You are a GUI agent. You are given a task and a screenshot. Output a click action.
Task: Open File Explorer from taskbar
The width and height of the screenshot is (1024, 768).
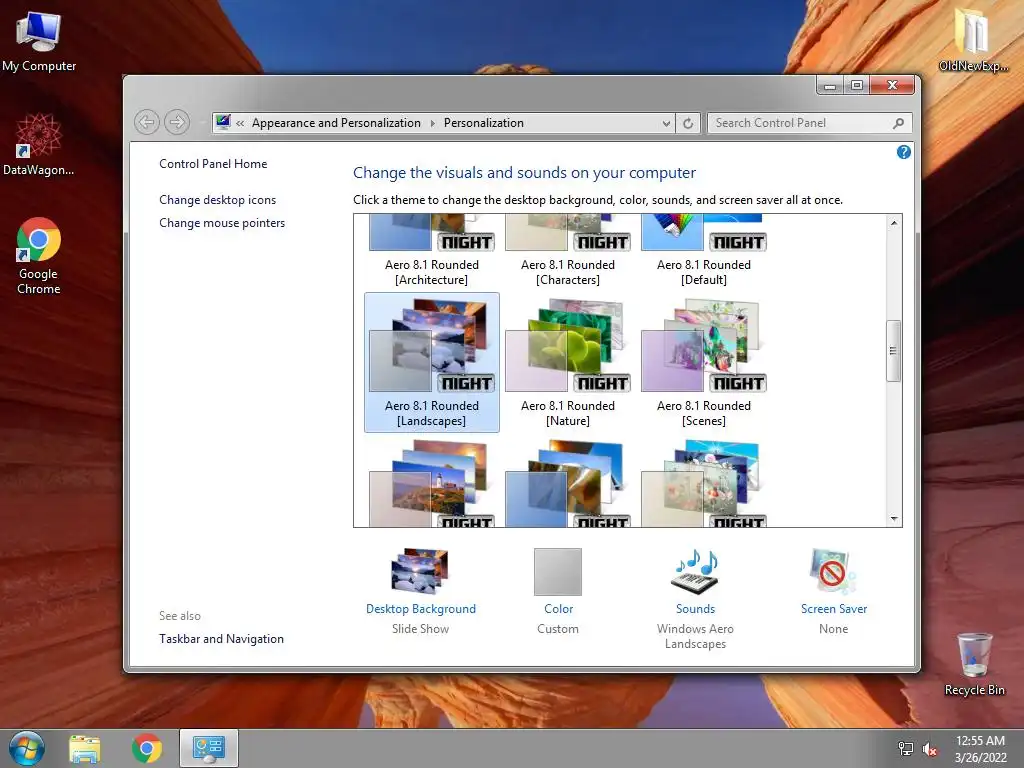click(x=85, y=748)
